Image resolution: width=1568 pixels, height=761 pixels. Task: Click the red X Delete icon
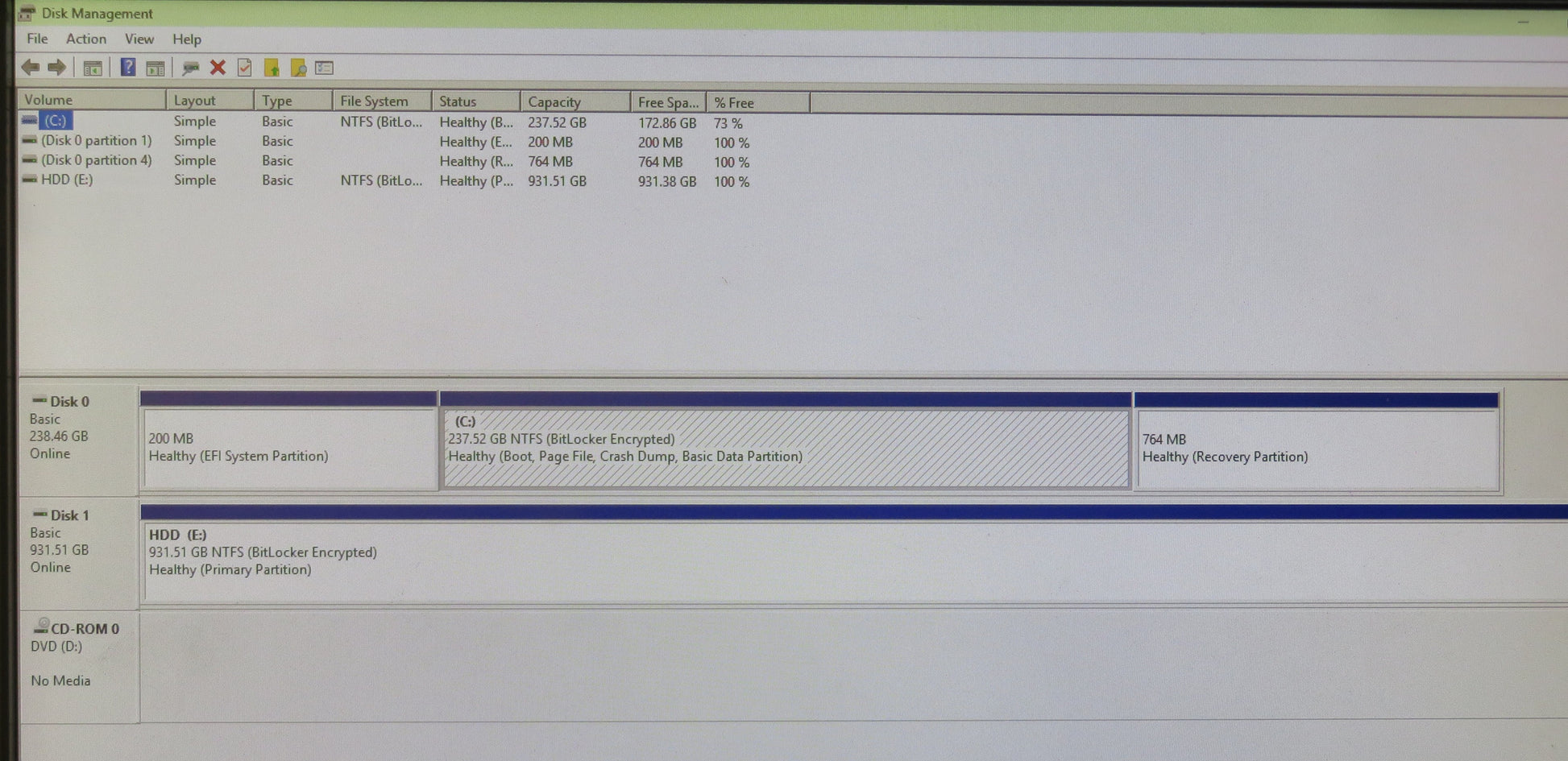click(218, 68)
